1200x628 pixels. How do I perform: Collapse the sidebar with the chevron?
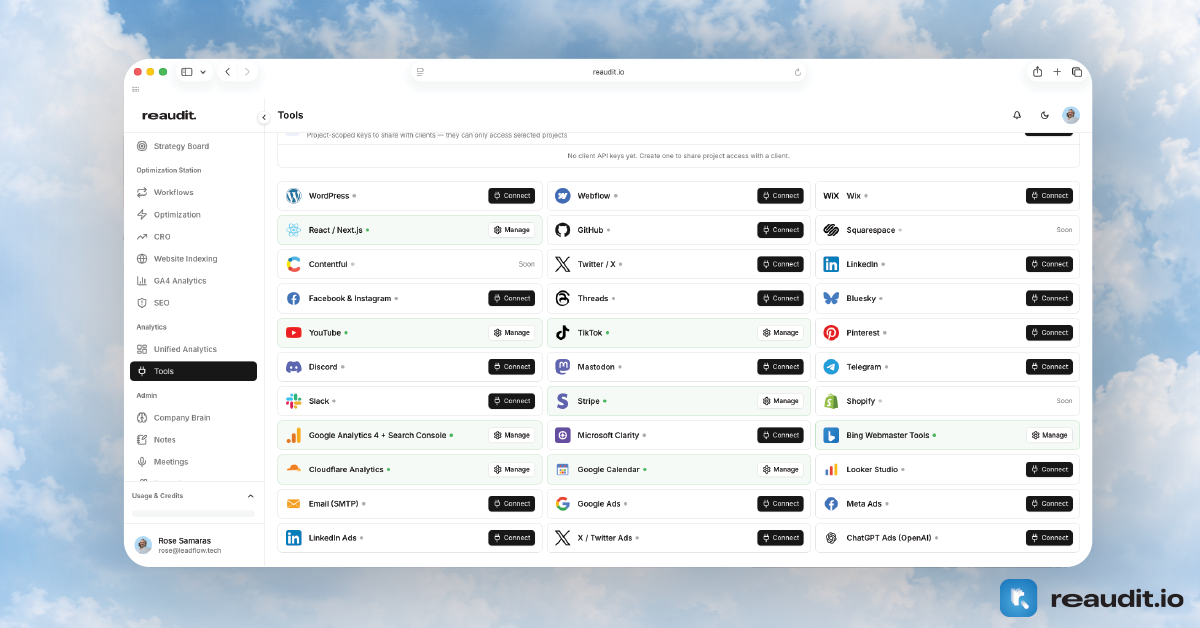pyautogui.click(x=264, y=117)
